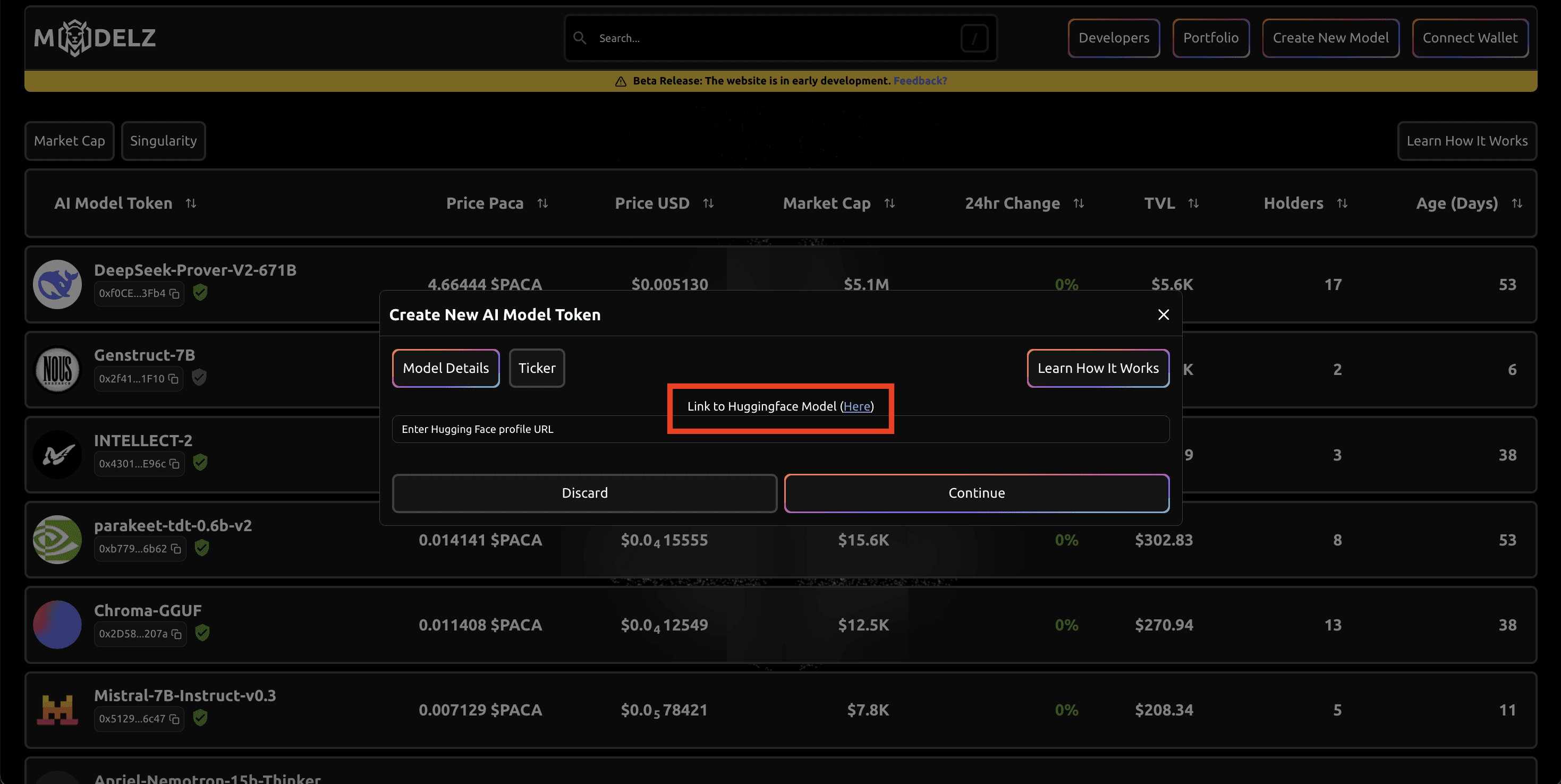Click Mistral-7B verified shield badge
Viewport: 1561px width, 784px height.
pos(201,718)
